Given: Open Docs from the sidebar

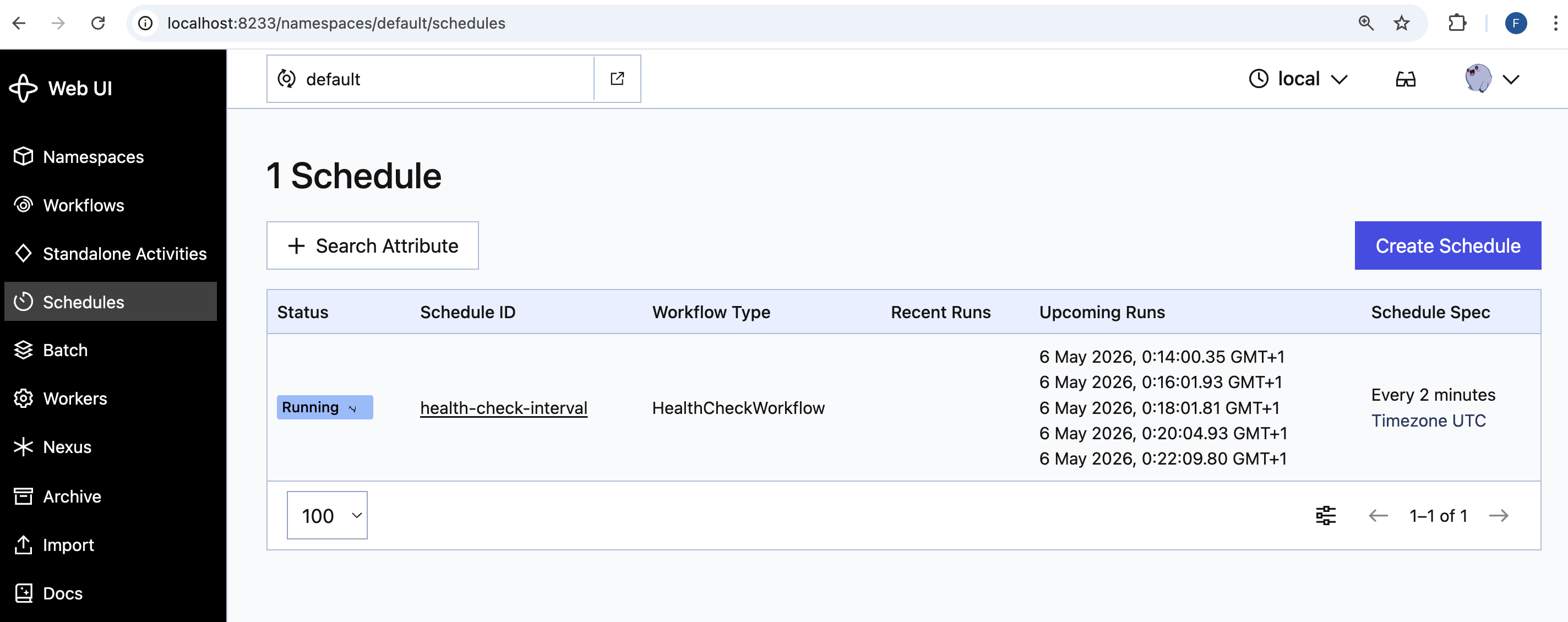Looking at the screenshot, I should tap(110, 593).
